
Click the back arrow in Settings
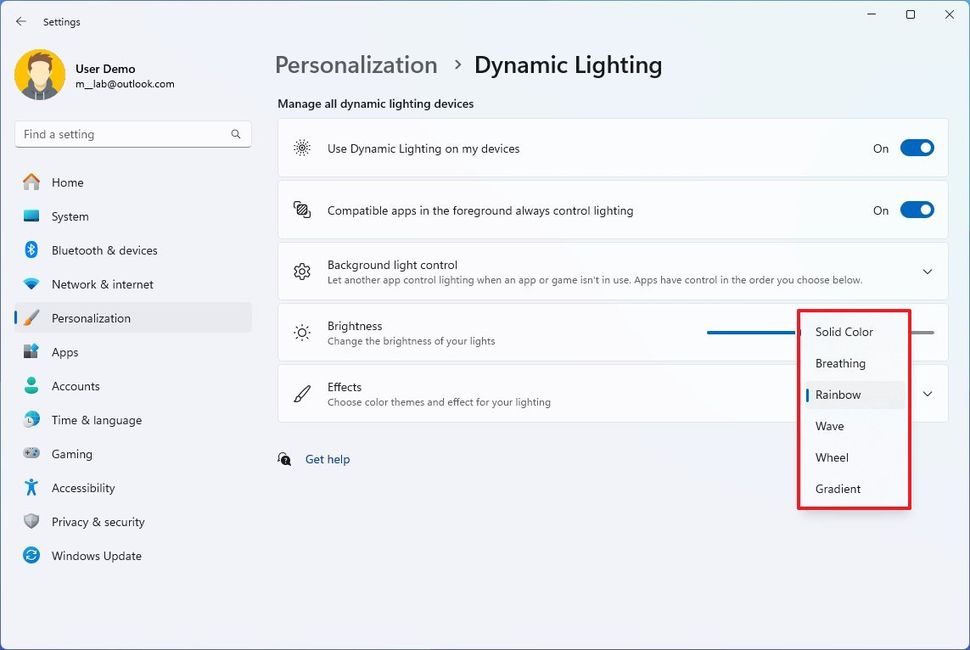[21, 21]
